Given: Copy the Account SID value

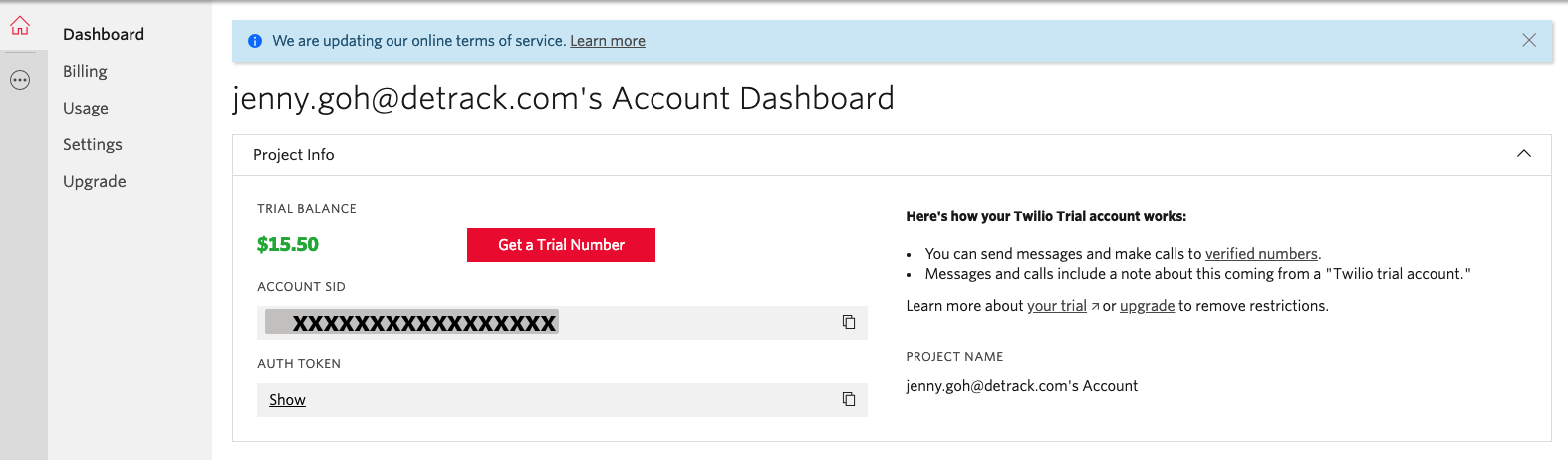Looking at the screenshot, I should (x=849, y=322).
